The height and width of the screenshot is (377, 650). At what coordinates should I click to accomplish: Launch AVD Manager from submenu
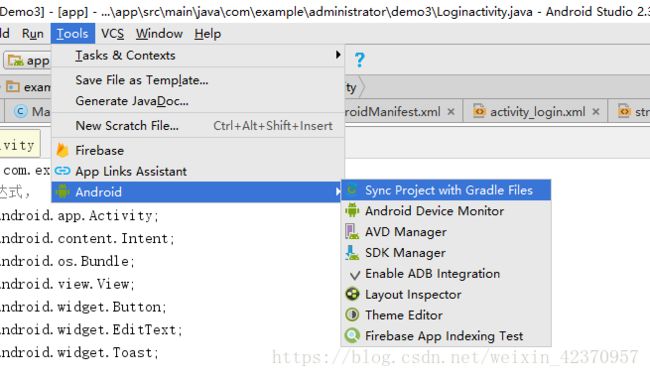pos(446,232)
